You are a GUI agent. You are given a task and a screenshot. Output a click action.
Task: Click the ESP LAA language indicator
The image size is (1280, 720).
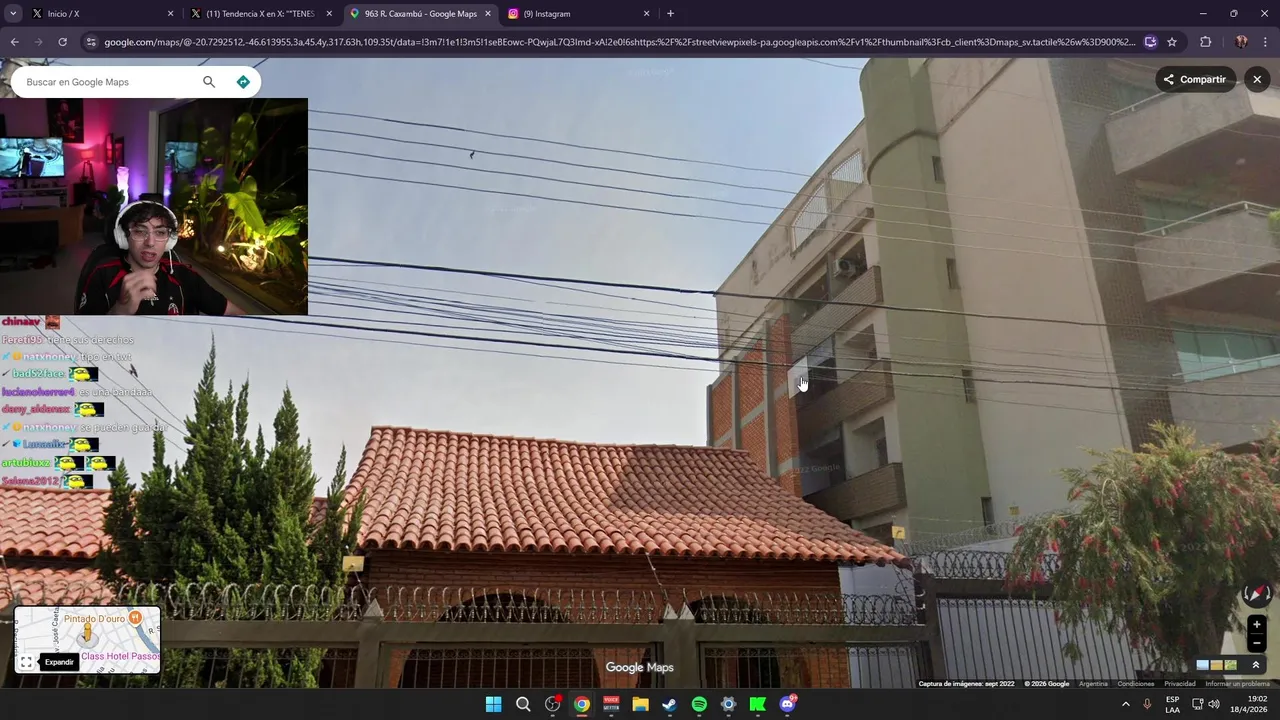pos(1173,704)
